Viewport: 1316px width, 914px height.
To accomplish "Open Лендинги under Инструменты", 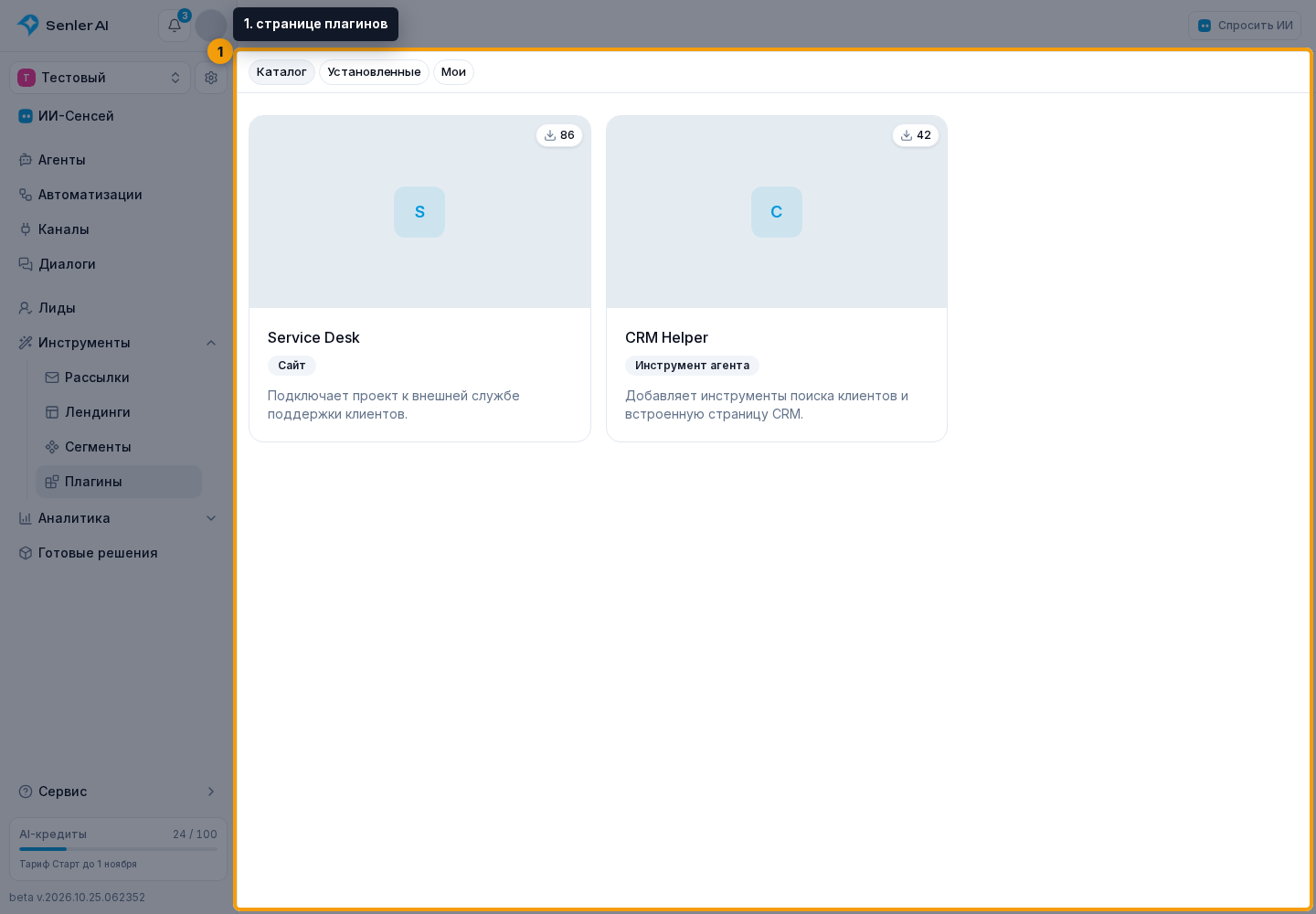I will (119, 412).
